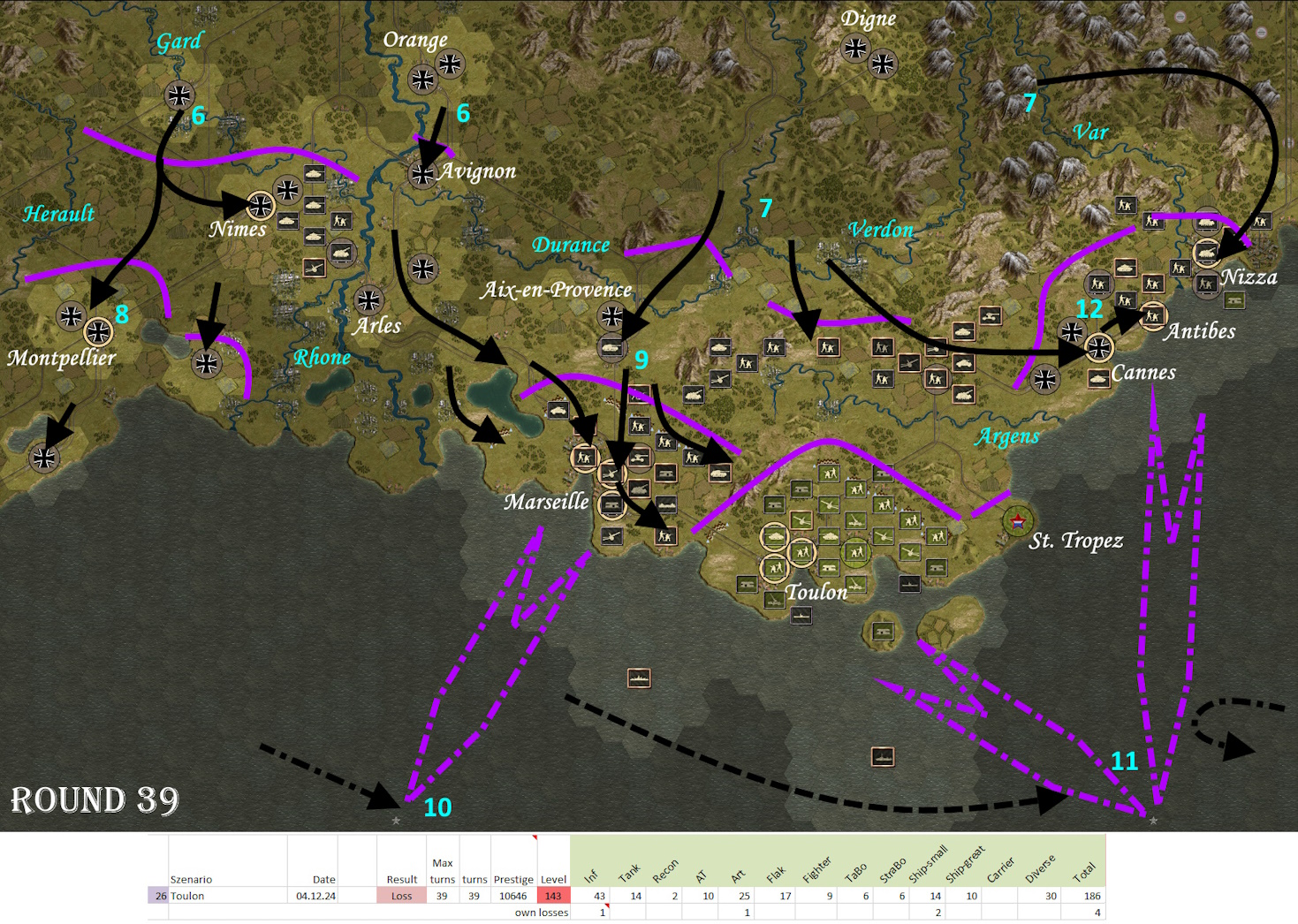Click the date cell 04.12.24

(313, 896)
